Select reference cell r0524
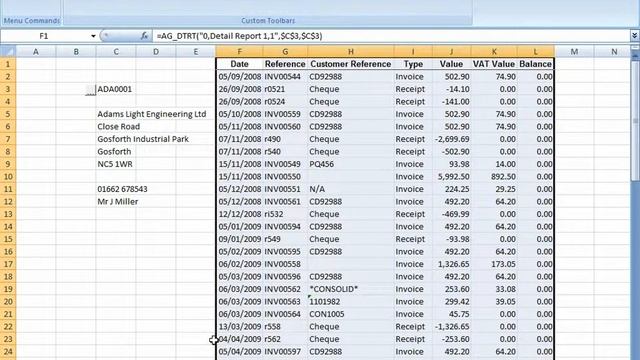Viewport: 640px width, 360px height. tap(285, 102)
